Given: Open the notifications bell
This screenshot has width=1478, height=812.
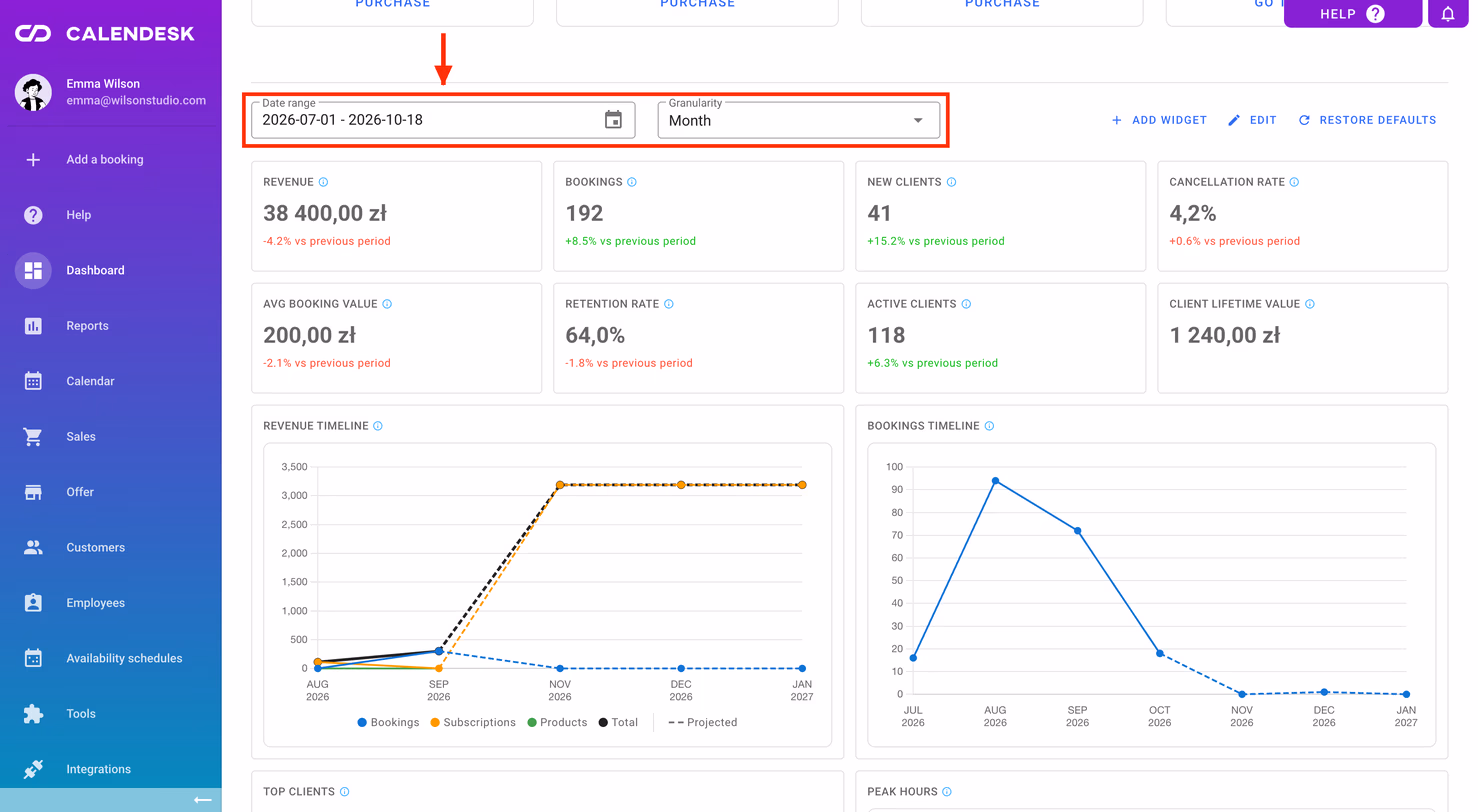Looking at the screenshot, I should click(1448, 14).
